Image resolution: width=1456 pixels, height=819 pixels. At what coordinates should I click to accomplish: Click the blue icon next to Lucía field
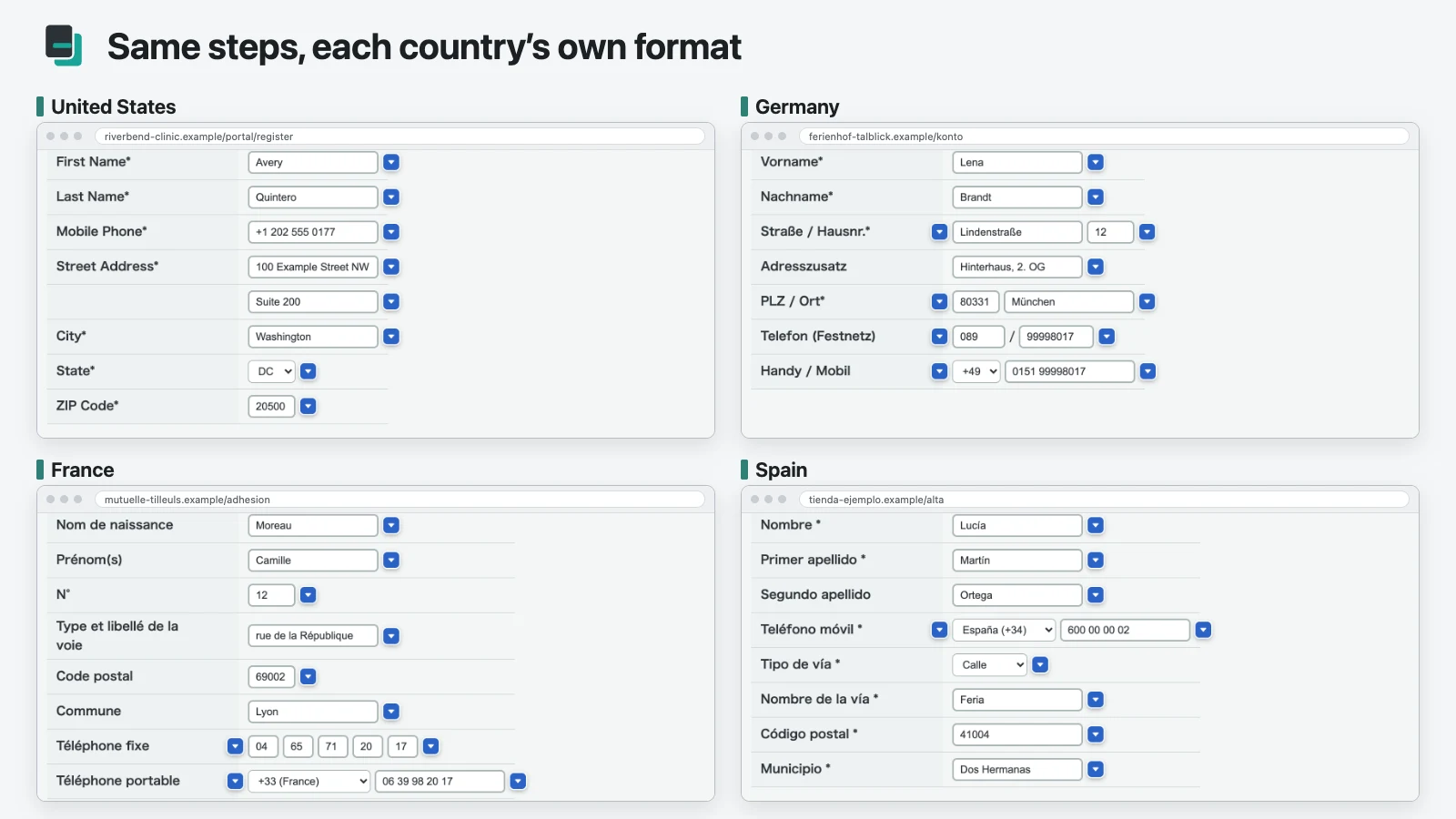coord(1096,525)
